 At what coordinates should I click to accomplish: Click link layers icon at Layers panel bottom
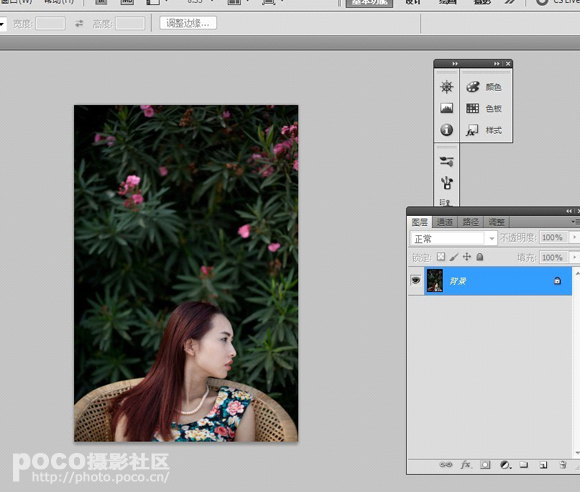coord(445,465)
